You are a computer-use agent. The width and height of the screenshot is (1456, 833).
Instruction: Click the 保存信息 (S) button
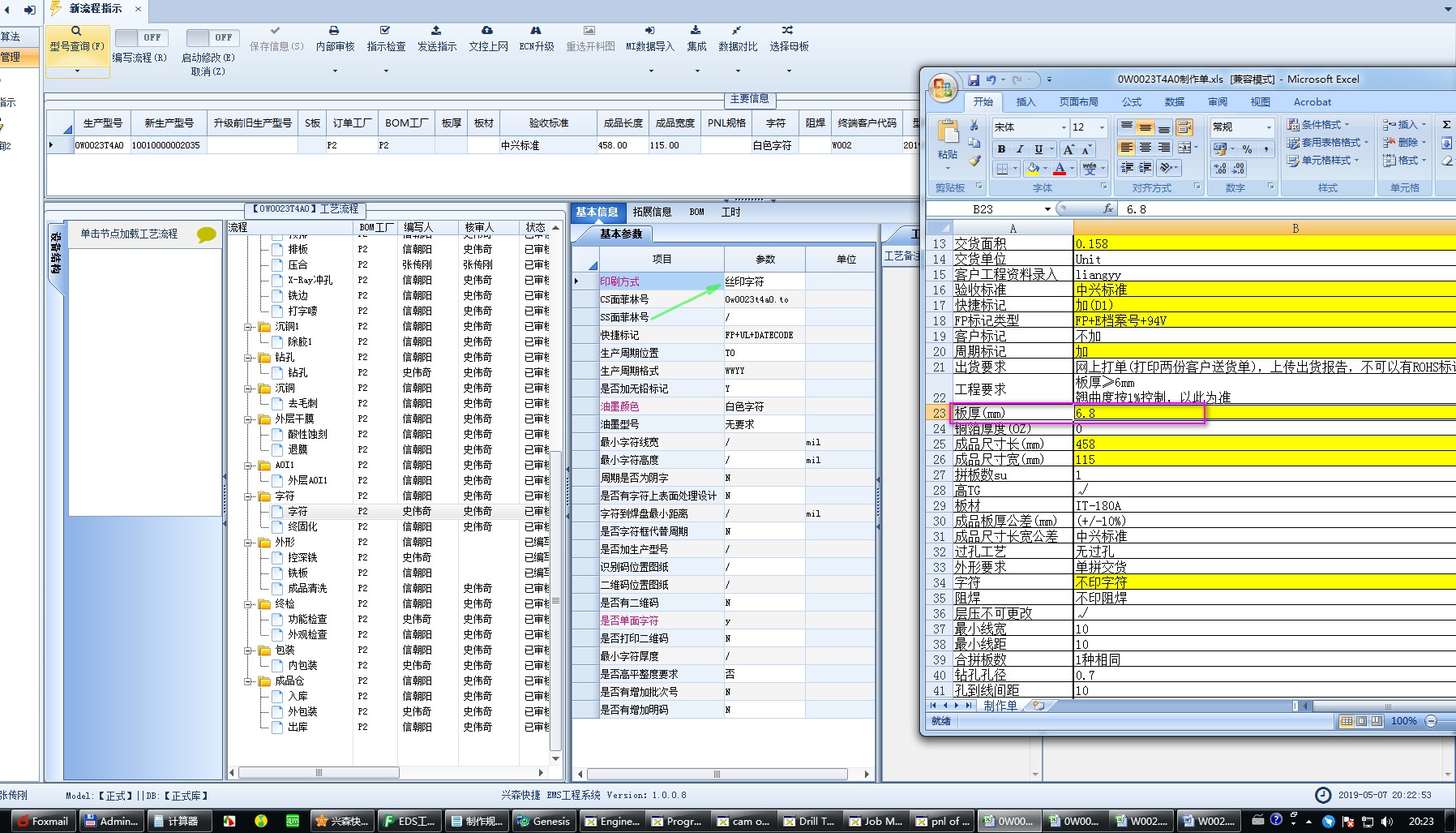pos(276,39)
